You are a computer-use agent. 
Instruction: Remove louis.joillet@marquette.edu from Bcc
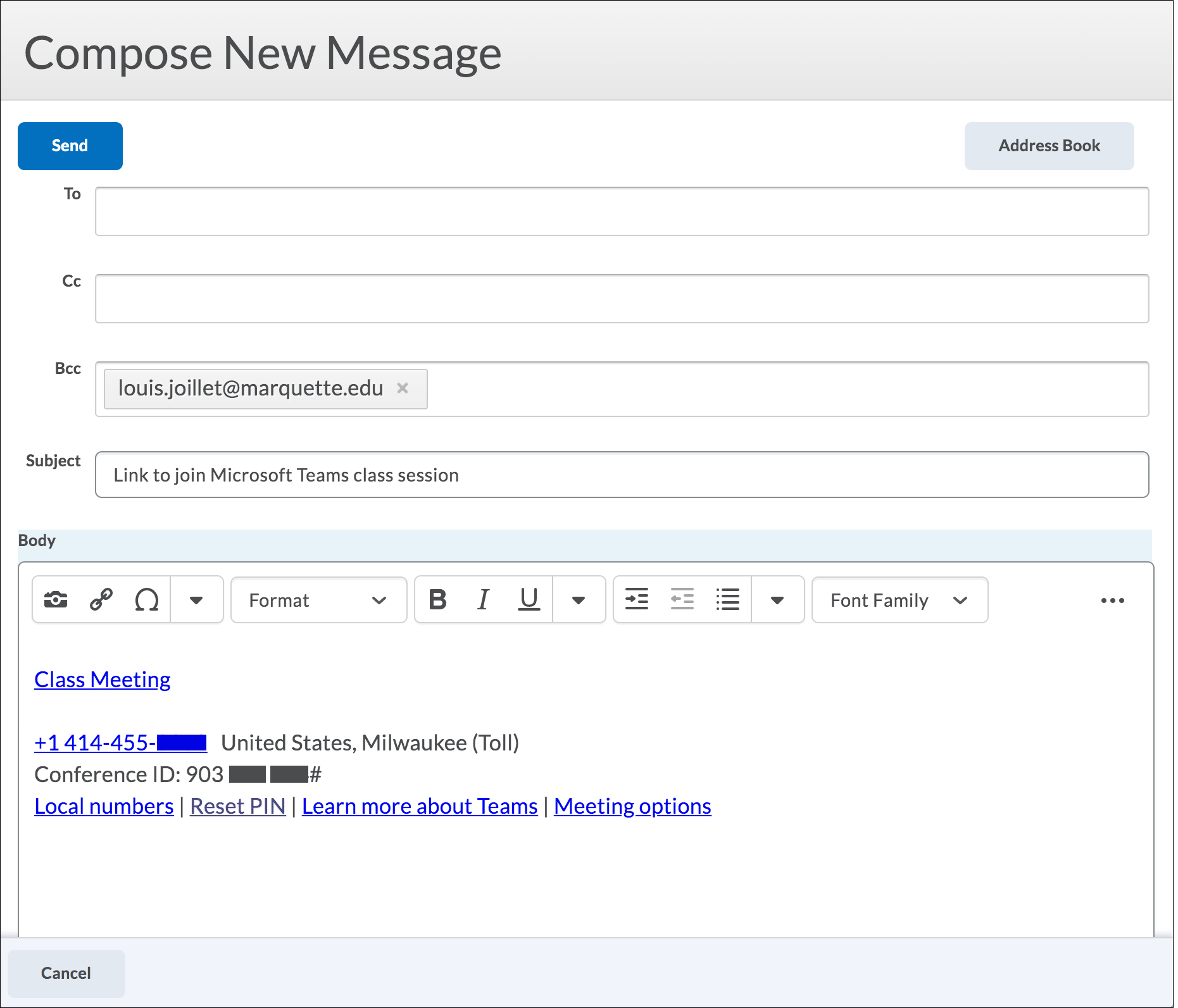pyautogui.click(x=403, y=388)
